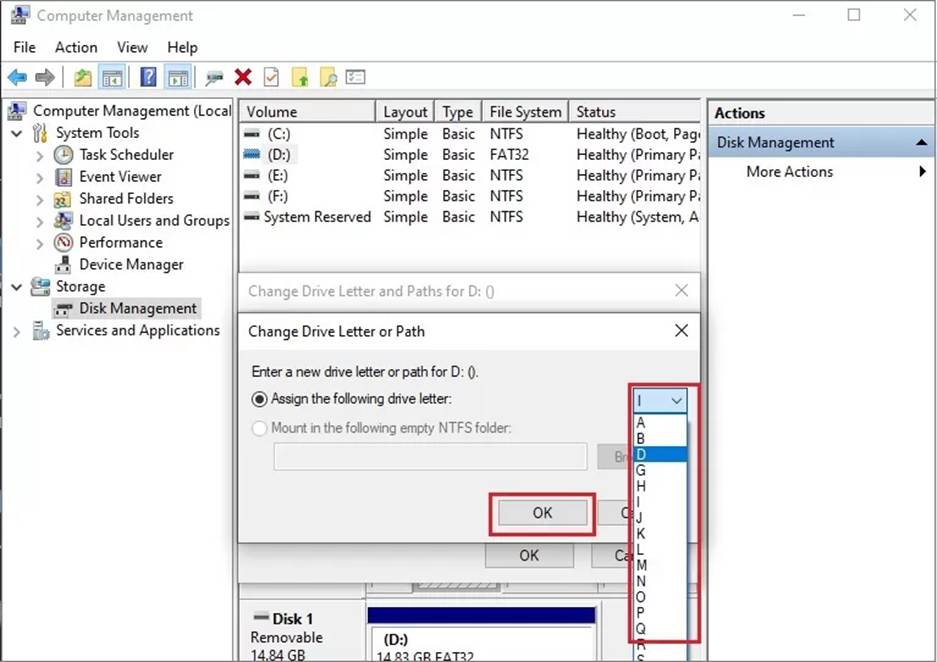
Task: Click the Back arrow in toolbar
Action: pos(17,78)
